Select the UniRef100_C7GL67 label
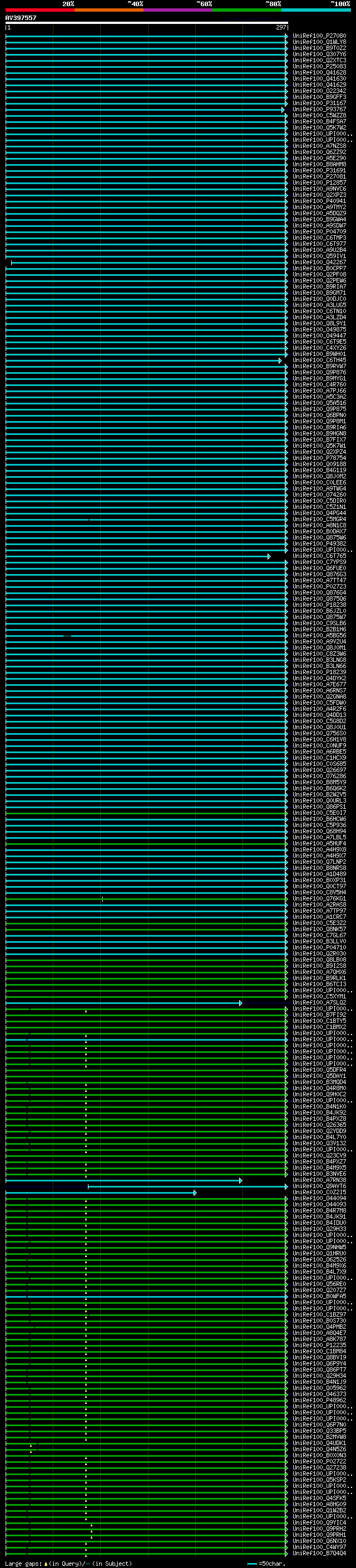356x1568 pixels. [x=319, y=935]
